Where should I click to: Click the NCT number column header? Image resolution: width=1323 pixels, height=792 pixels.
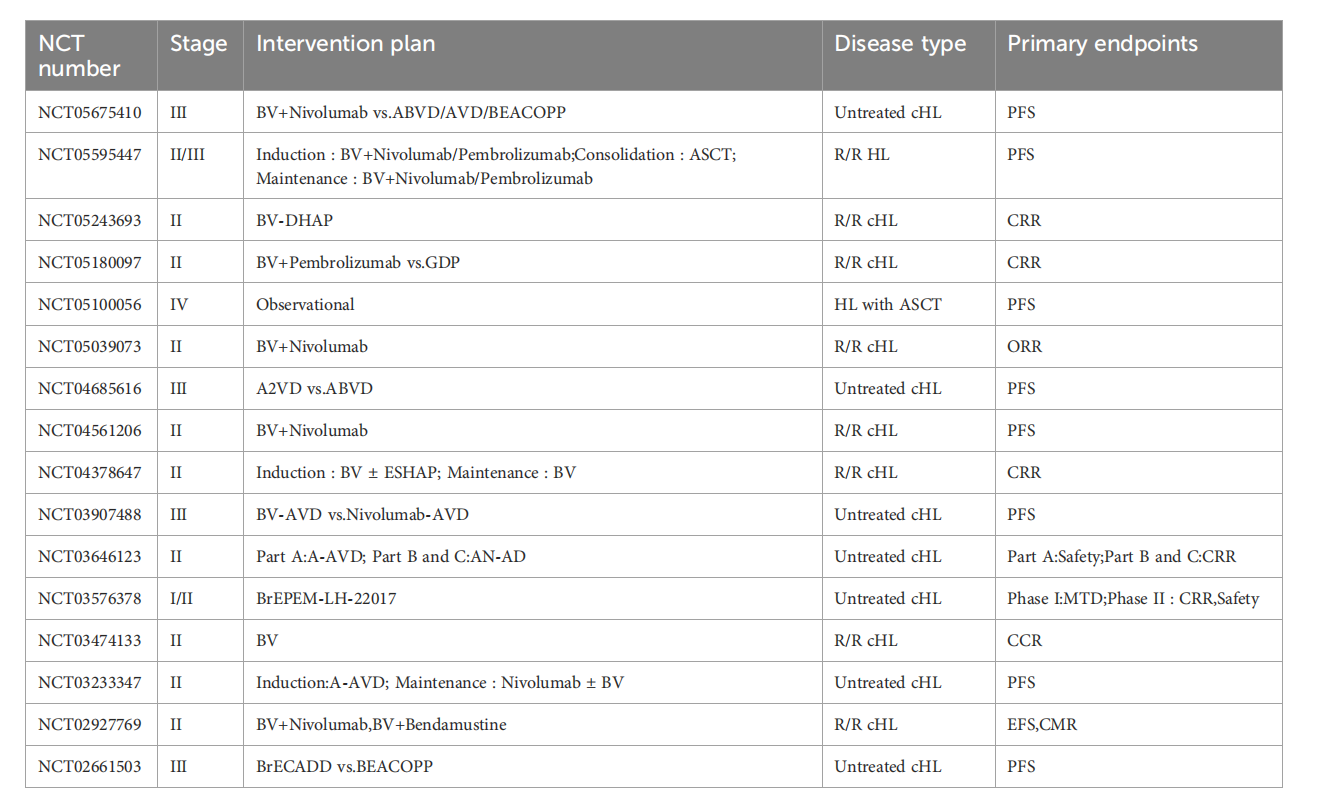(x=91, y=56)
